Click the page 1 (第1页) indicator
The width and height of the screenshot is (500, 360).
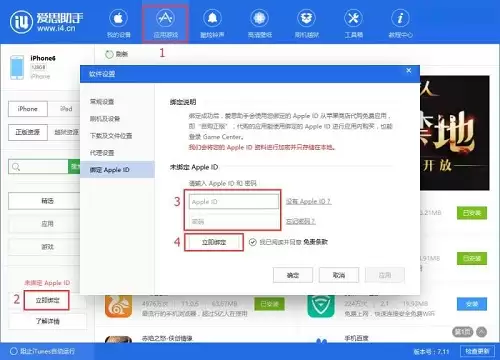(463, 332)
